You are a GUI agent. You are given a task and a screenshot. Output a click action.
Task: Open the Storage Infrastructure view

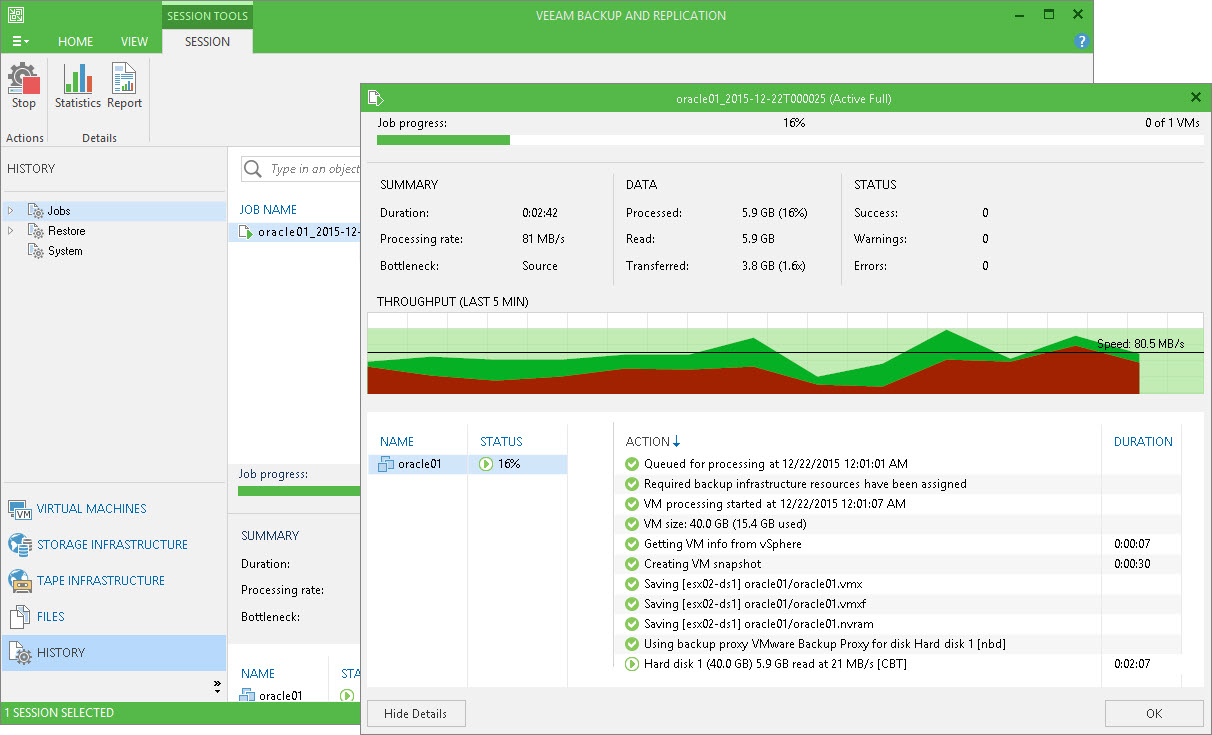coord(112,545)
